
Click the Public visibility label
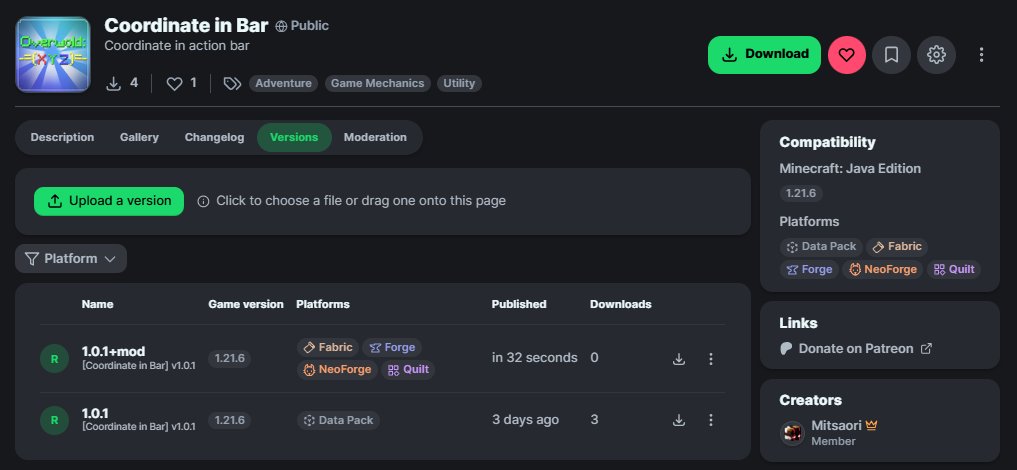point(302,26)
